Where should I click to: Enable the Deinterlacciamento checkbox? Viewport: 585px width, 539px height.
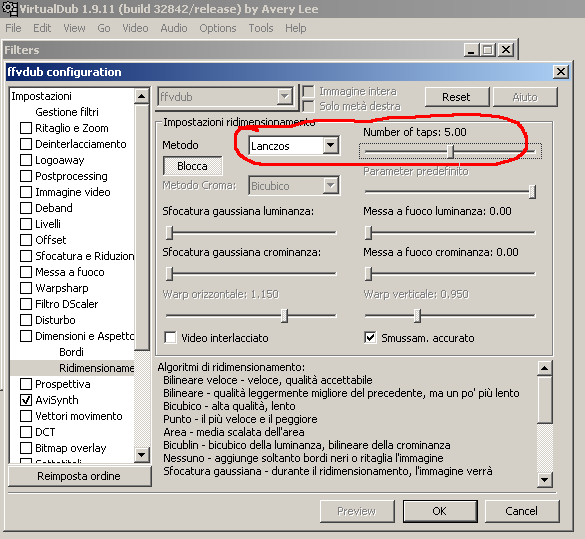tap(26, 144)
